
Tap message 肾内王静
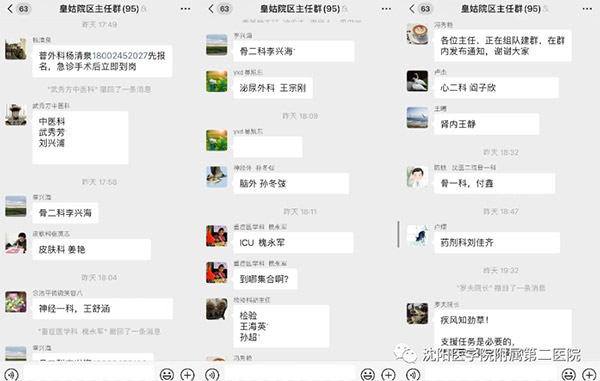pyautogui.click(x=486, y=124)
